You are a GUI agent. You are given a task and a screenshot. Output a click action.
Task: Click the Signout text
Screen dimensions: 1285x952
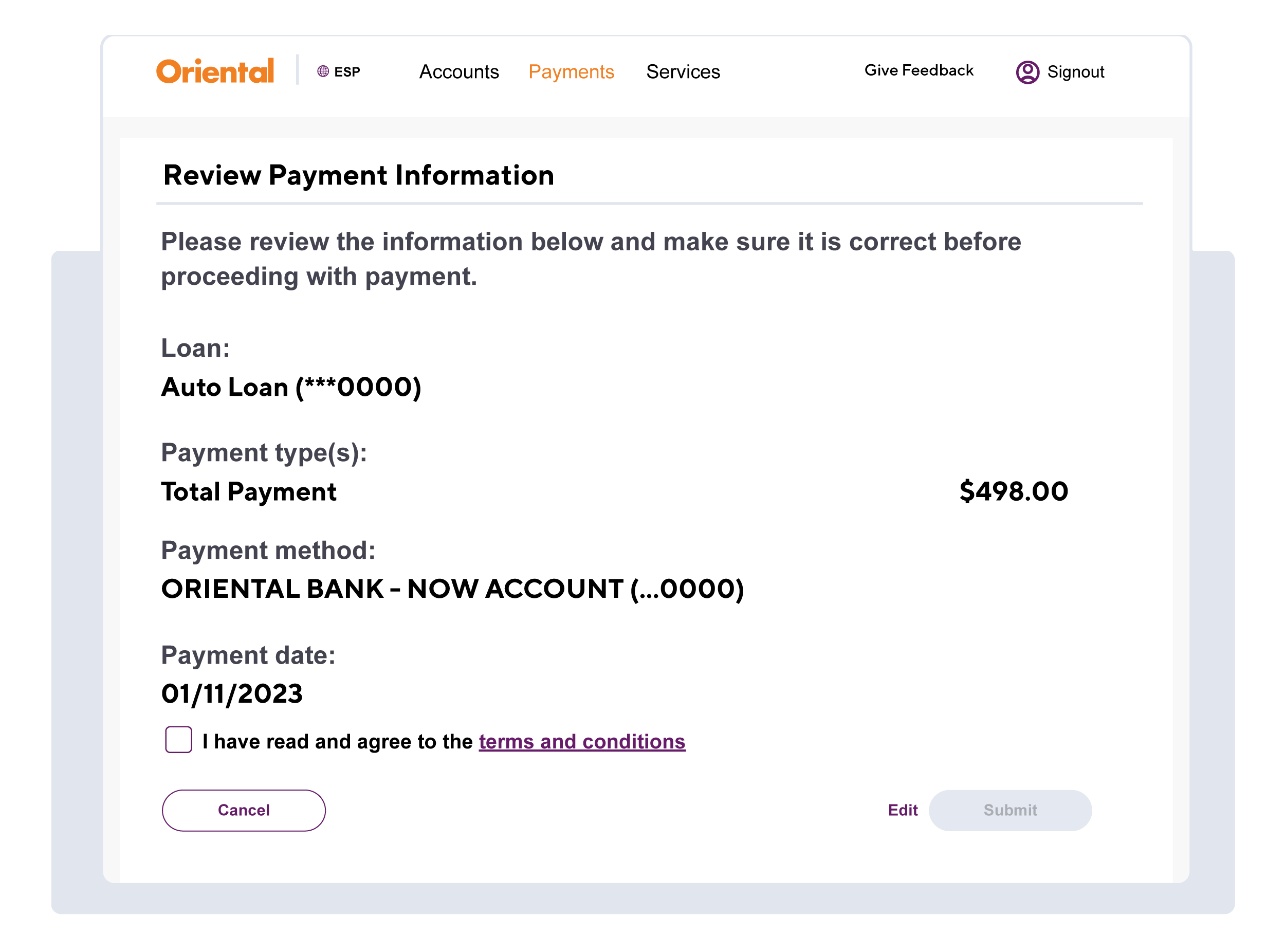coord(1075,72)
